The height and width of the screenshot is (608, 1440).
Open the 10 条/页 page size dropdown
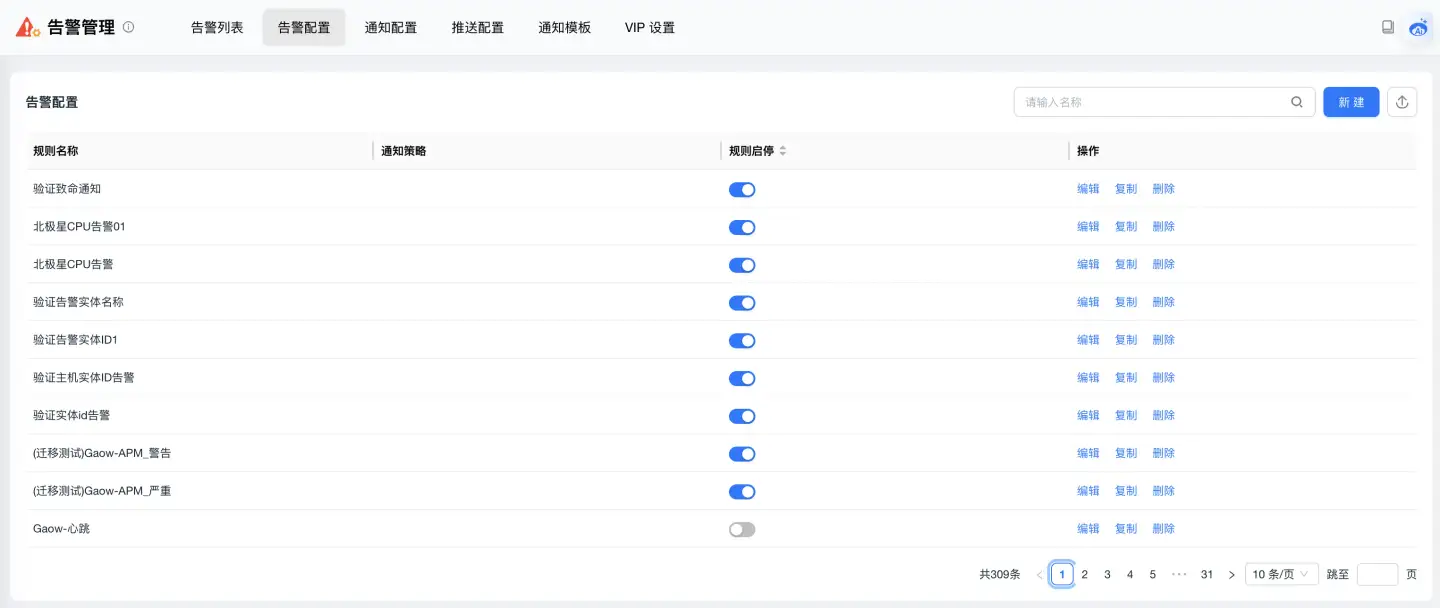(x=1280, y=573)
